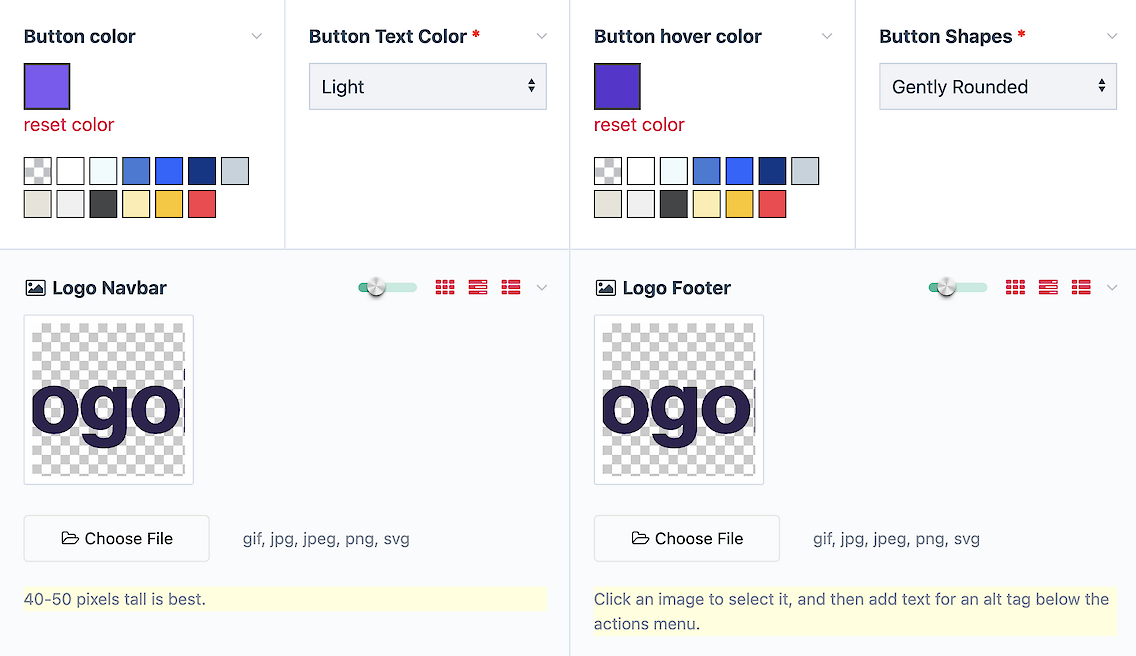This screenshot has width=1136, height=656.
Task: Switch Logo Footer to detailed list view
Action: [1081, 288]
